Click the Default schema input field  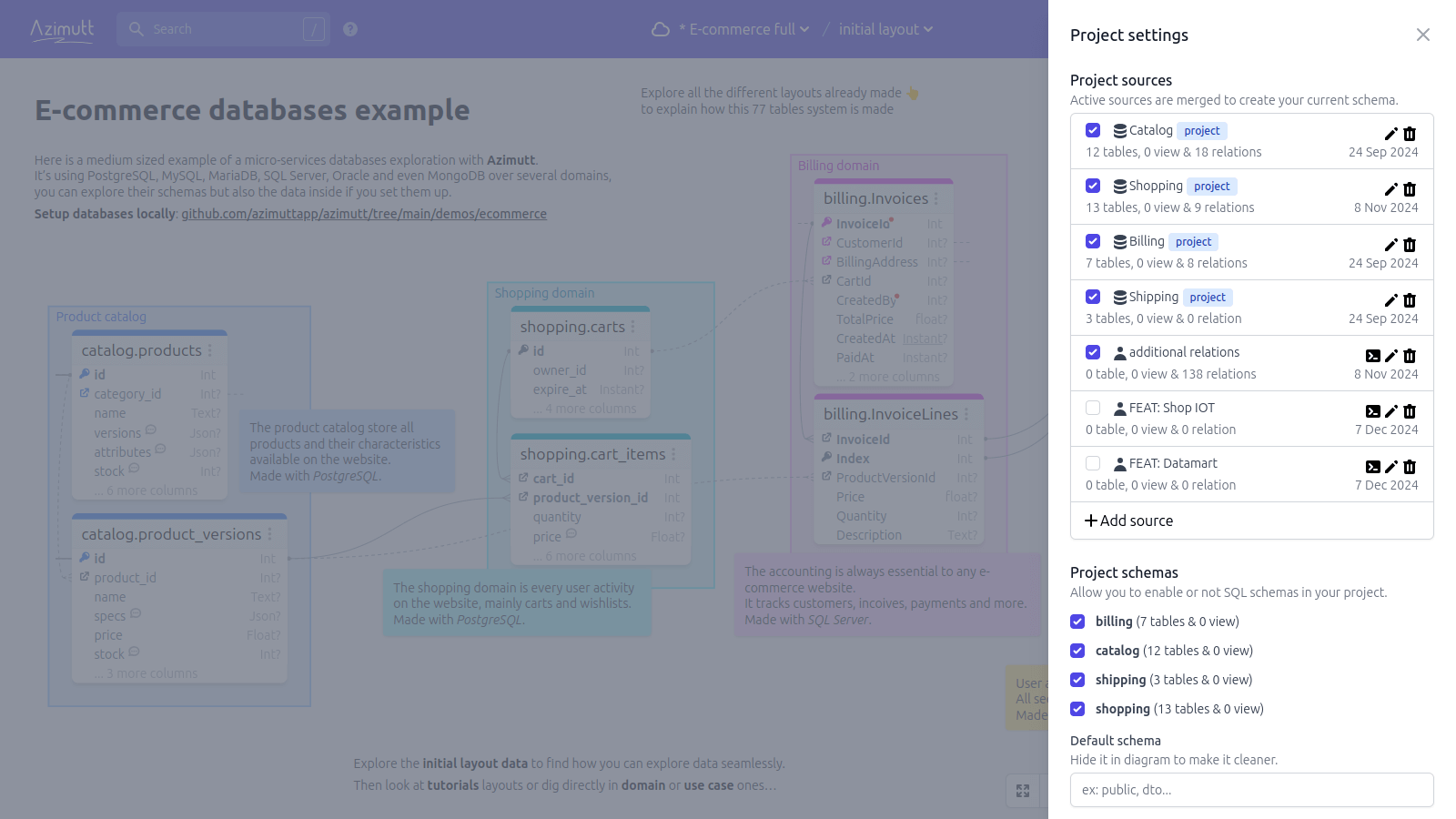[x=1252, y=790]
